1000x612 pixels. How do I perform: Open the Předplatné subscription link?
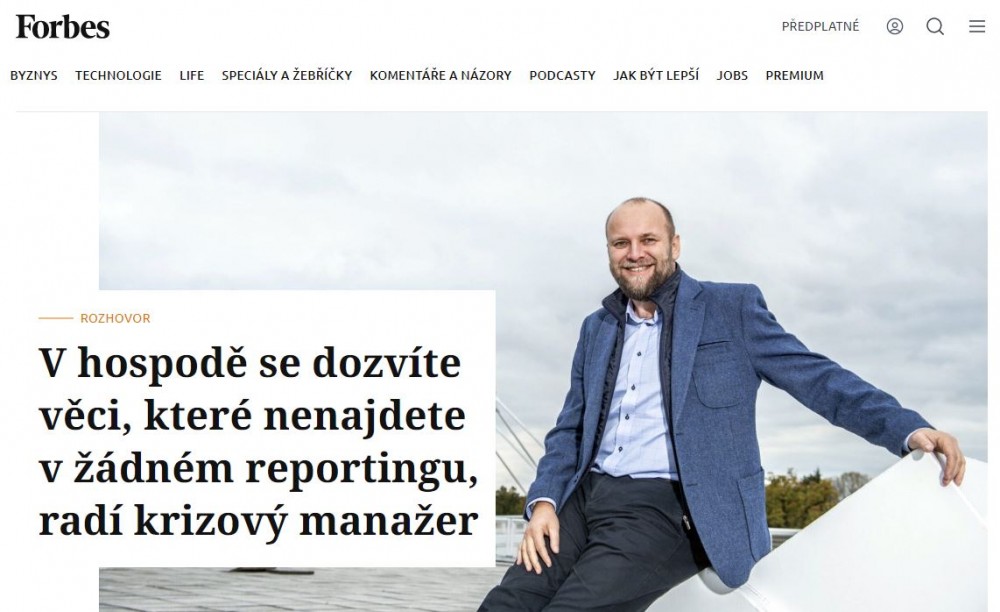[820, 26]
